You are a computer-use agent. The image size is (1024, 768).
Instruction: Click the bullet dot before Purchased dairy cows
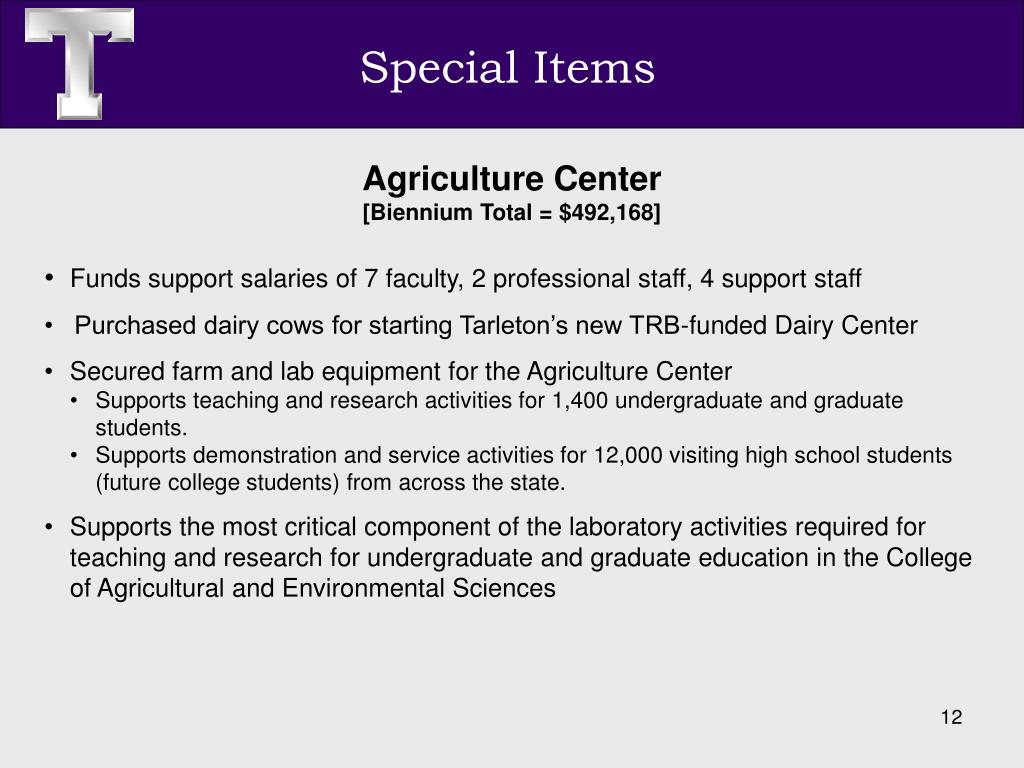pos(49,325)
